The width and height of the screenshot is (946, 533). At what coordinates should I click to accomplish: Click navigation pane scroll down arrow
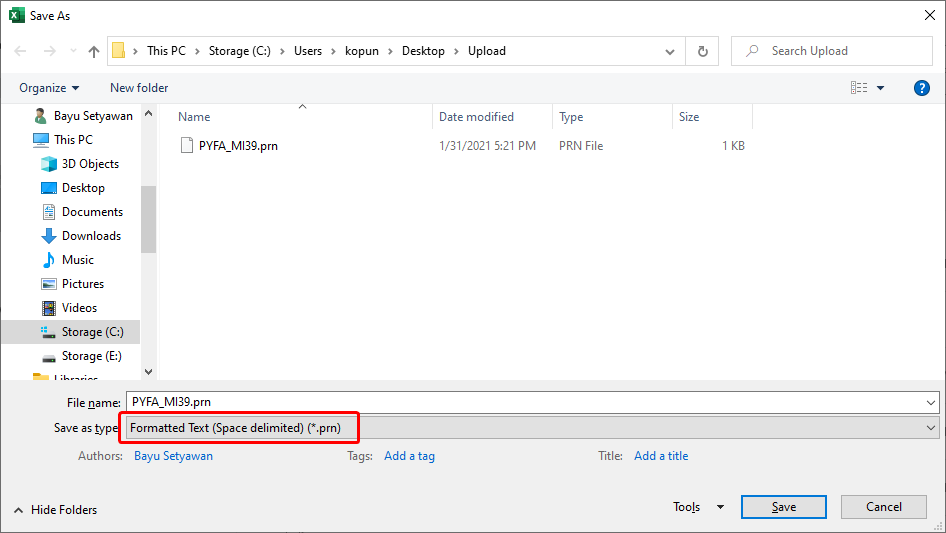(148, 372)
